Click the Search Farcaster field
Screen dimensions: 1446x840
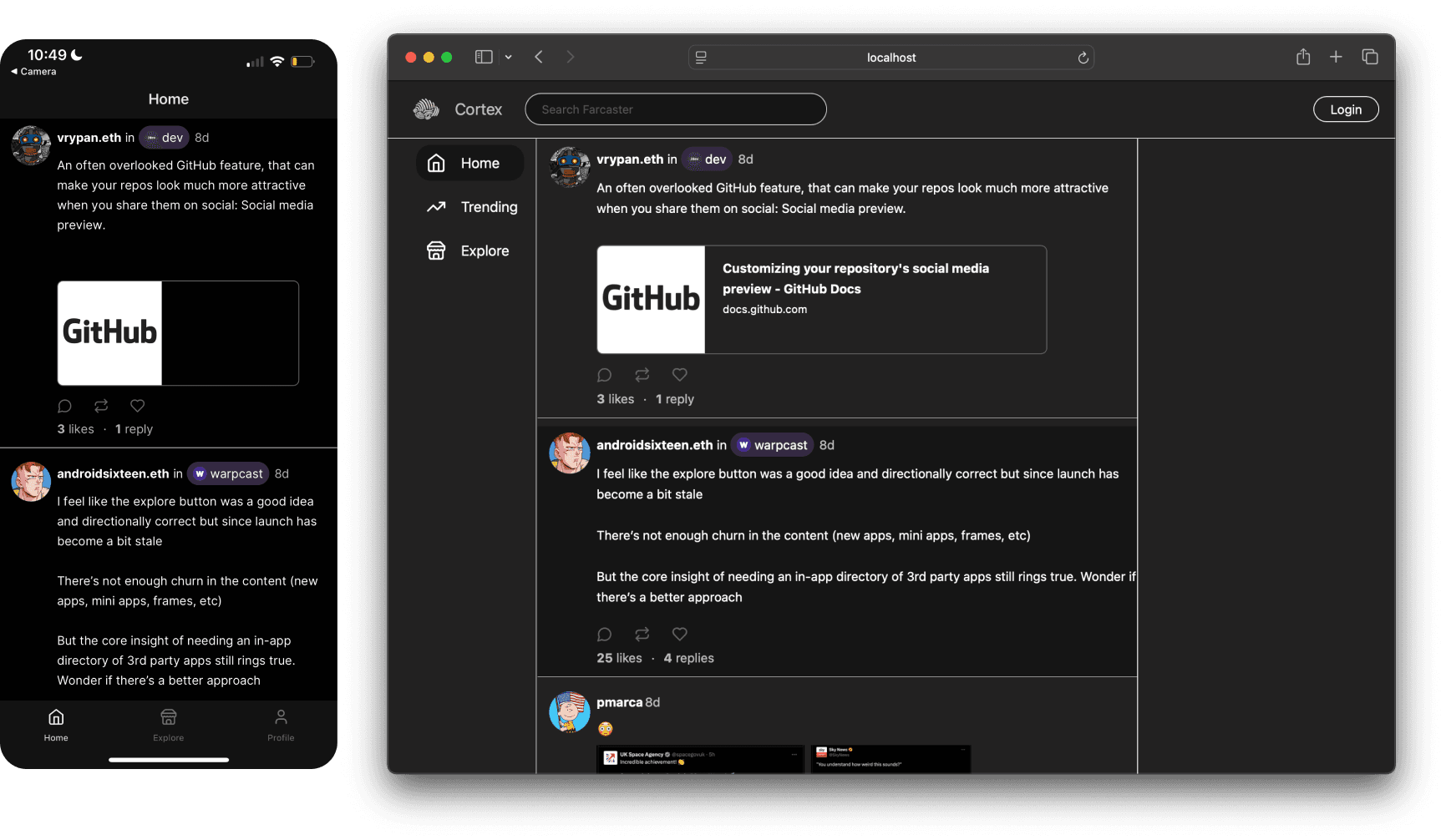click(676, 109)
